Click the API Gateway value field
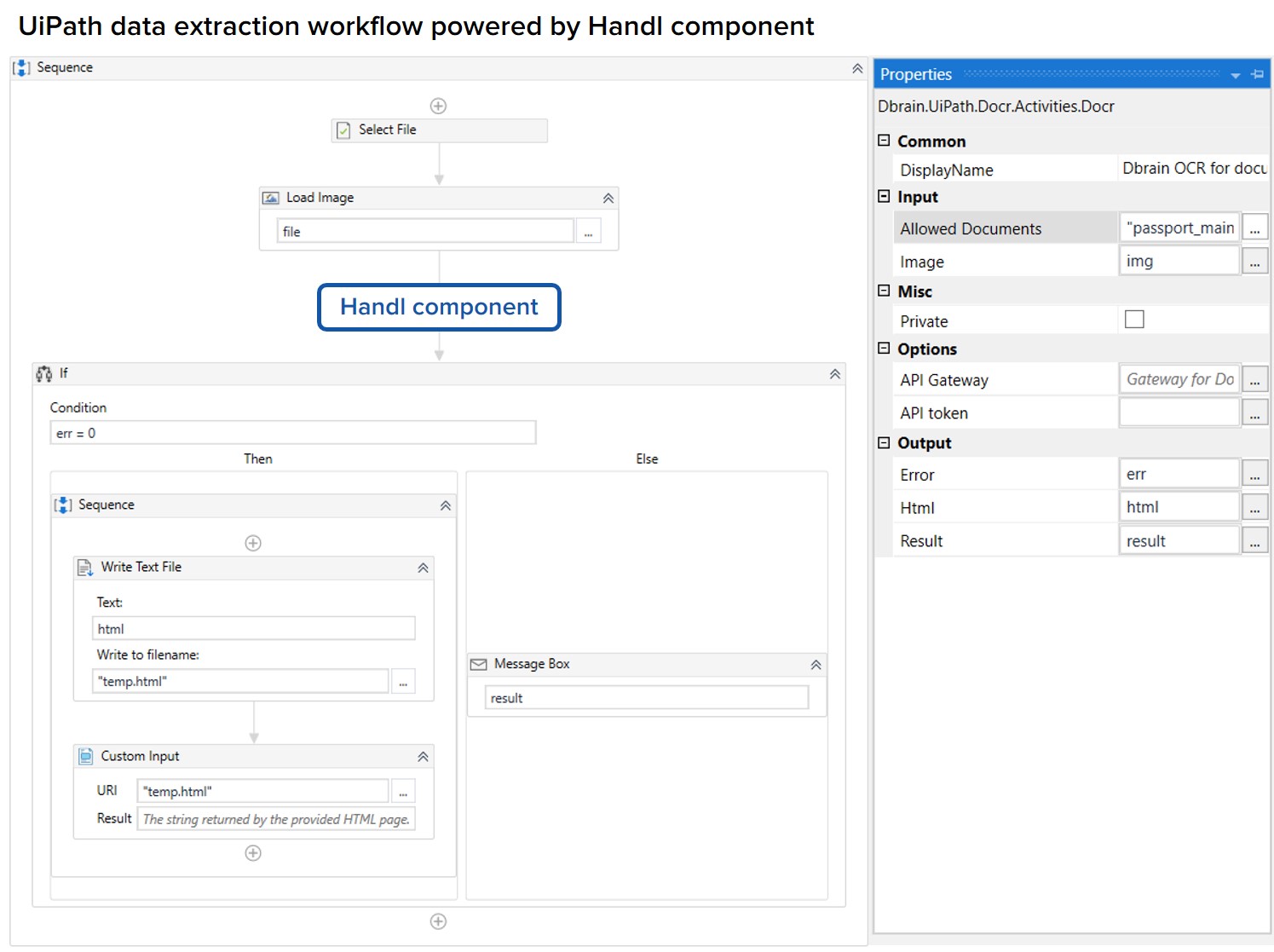Screen dimensions: 1274x952 click(1179, 379)
